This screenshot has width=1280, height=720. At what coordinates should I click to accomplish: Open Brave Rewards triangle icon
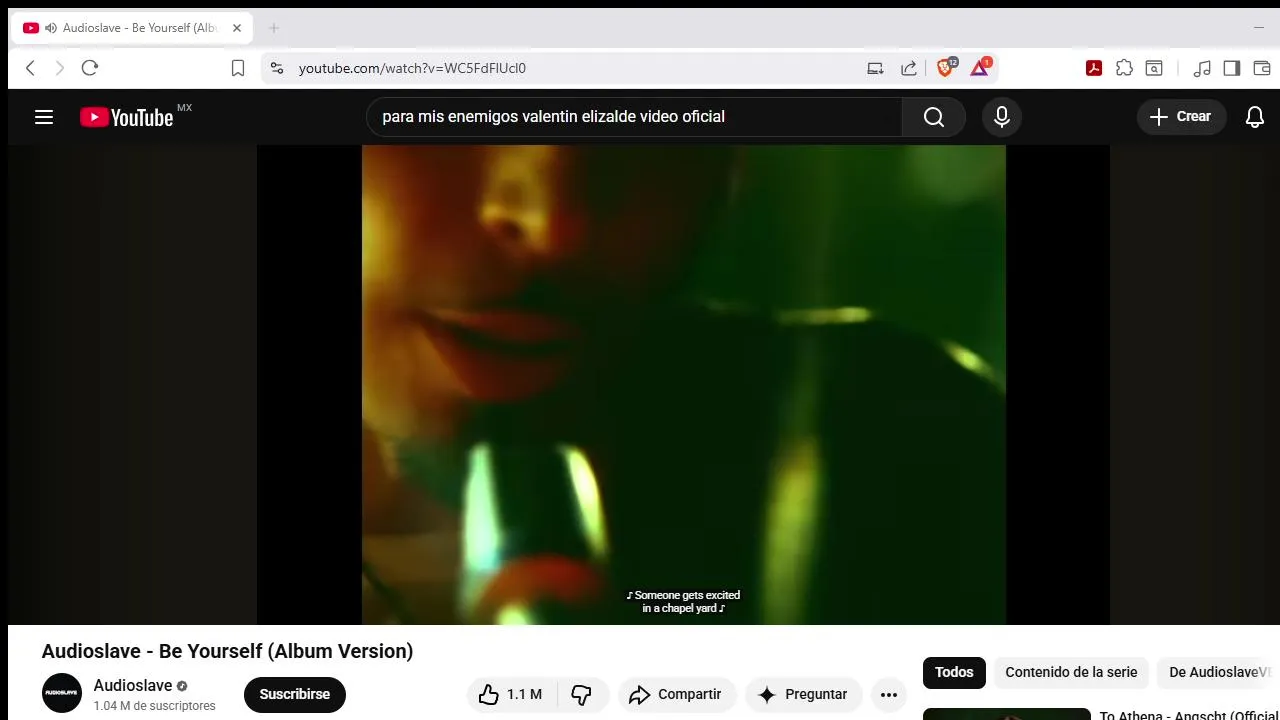980,68
